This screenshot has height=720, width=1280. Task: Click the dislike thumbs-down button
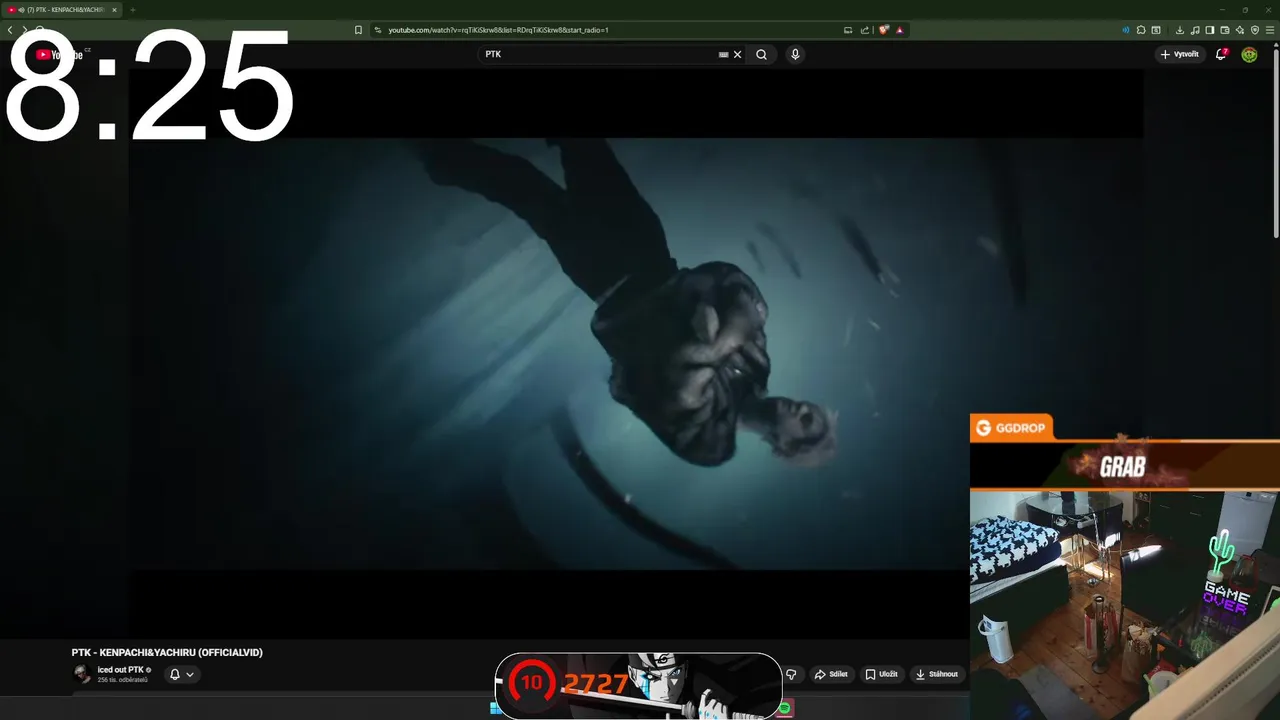(791, 674)
